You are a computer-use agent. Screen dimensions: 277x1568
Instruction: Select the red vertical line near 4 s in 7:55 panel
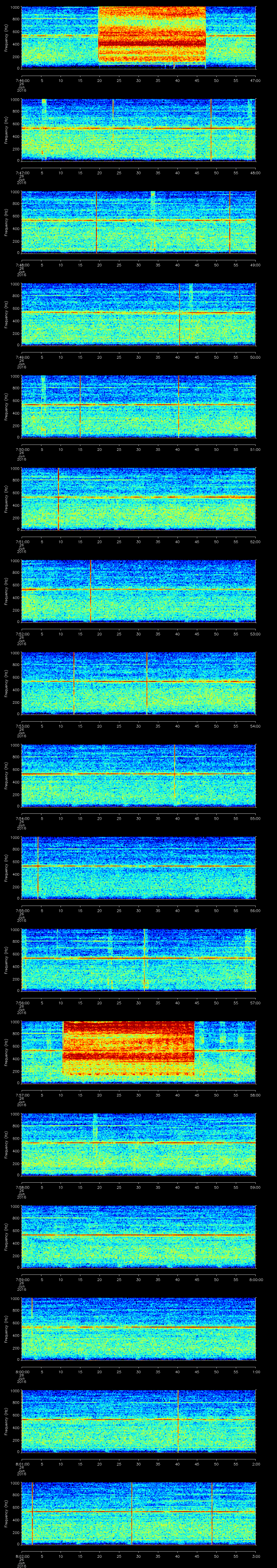(x=38, y=868)
